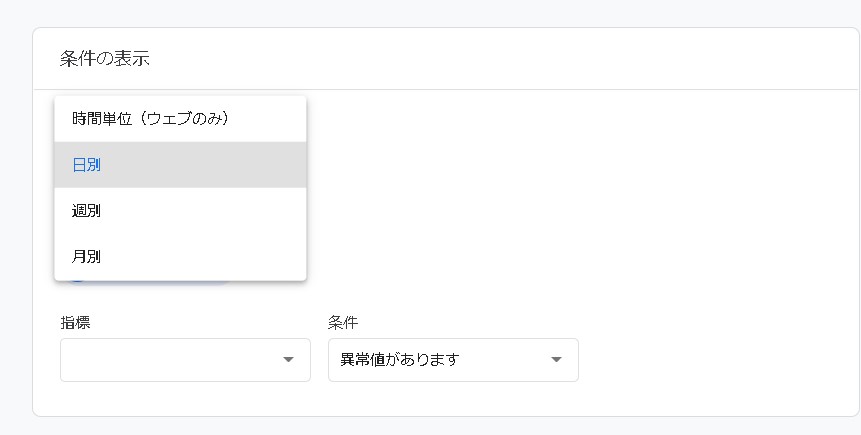Click the 条件 field label
861x435 pixels.
343,323
